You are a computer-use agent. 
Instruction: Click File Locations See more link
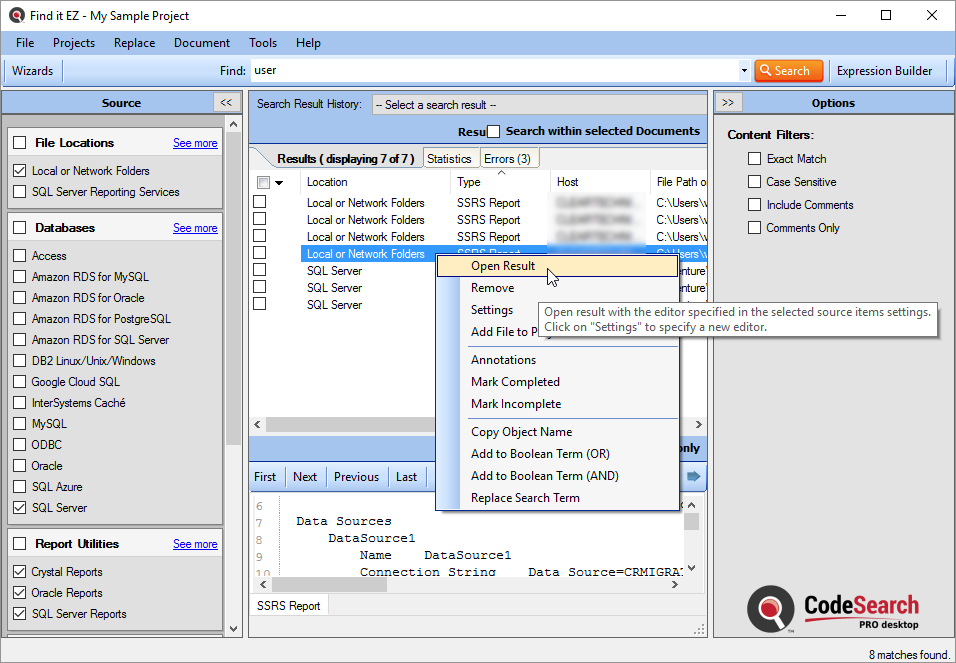[195, 143]
